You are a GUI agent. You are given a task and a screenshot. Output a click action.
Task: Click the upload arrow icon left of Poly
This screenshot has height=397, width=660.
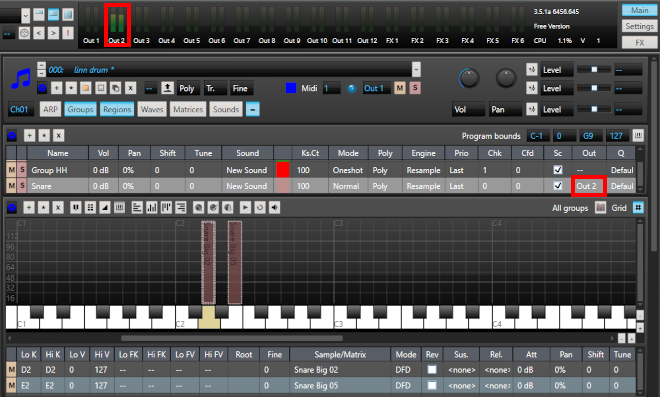(x=167, y=88)
